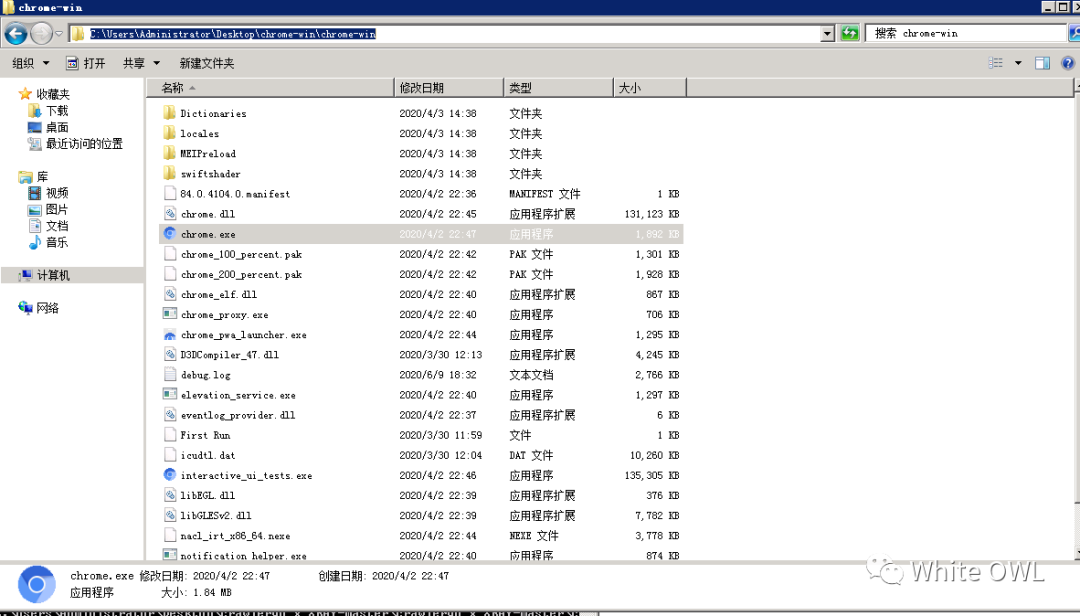
Task: Click the change view icon in the toolbar
Action: (995, 63)
